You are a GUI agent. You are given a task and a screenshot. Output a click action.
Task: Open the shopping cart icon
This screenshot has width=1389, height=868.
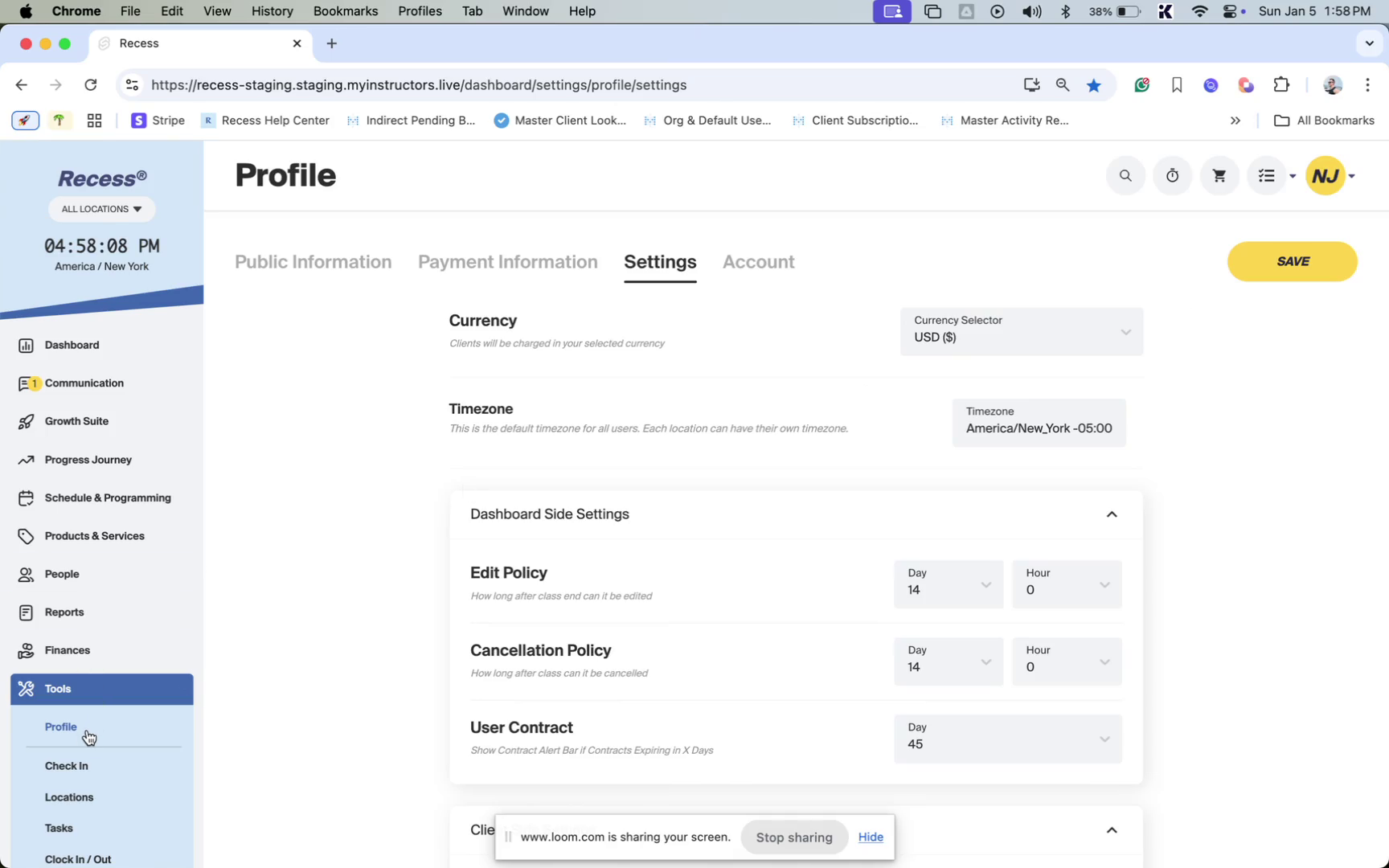click(x=1219, y=176)
